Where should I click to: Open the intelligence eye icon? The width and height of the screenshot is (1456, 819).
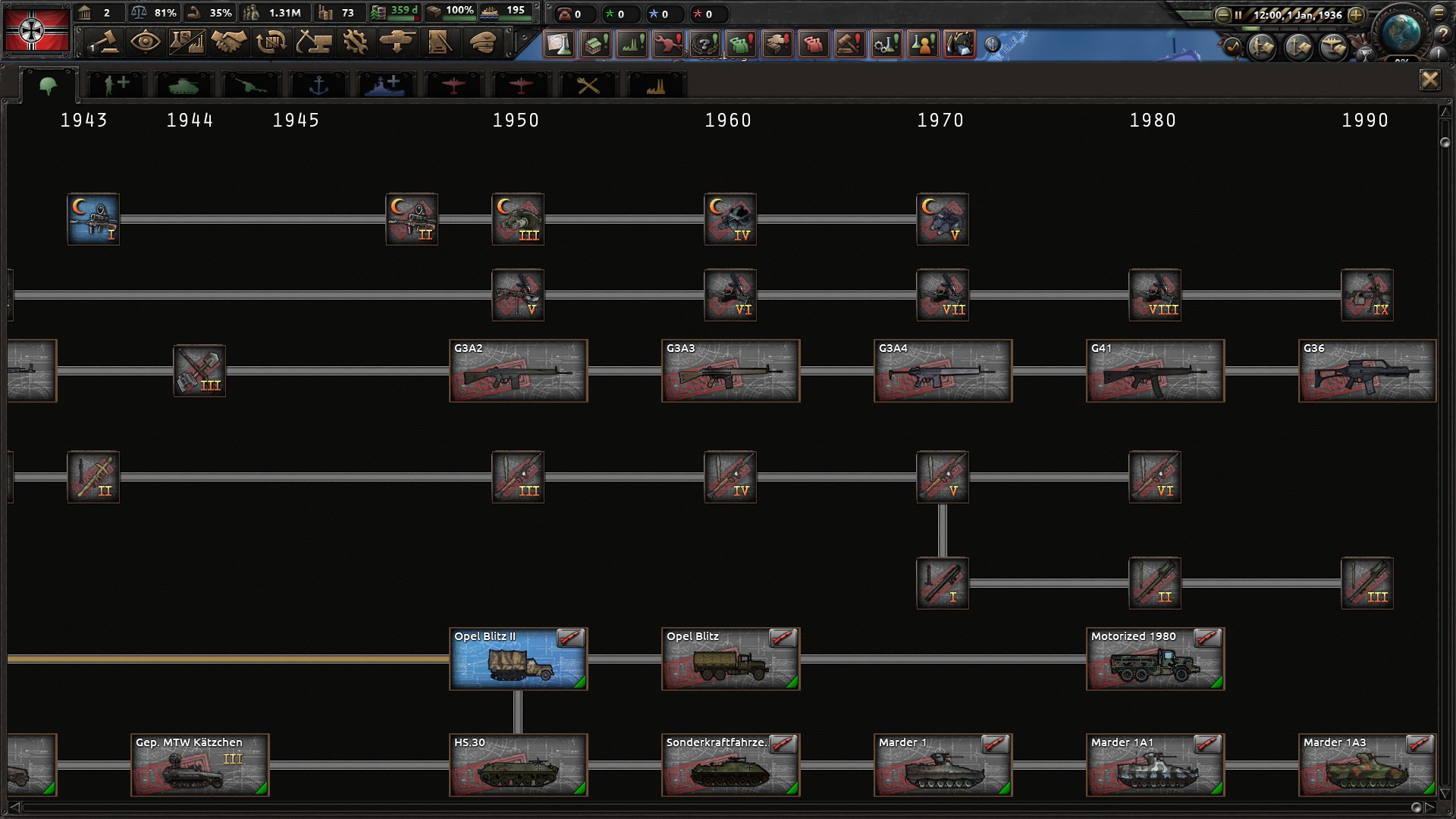(x=145, y=42)
